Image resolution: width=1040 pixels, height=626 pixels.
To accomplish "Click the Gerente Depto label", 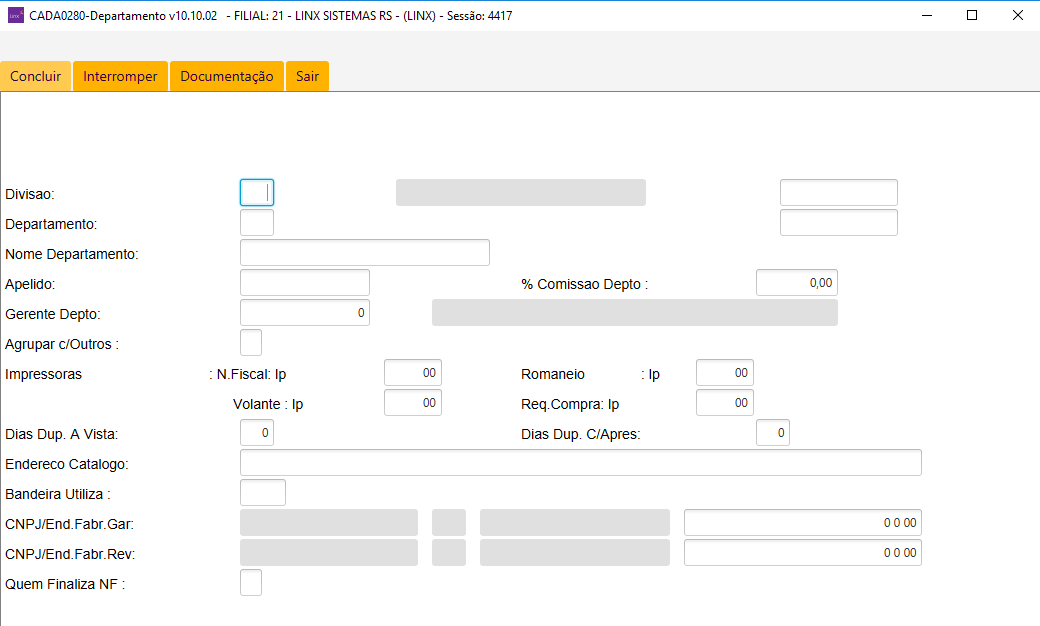I will (52, 314).
